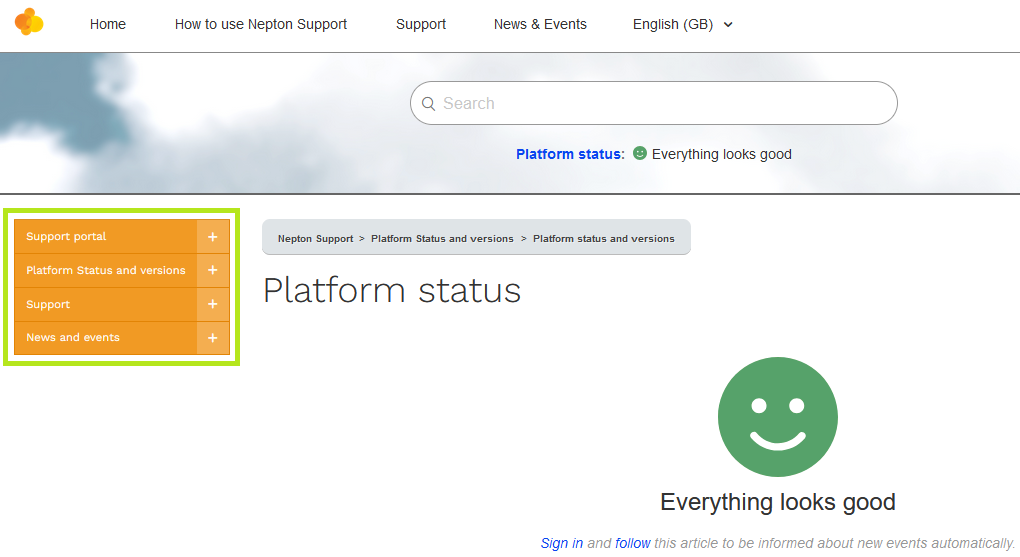Click the Platform status link in banner

(x=569, y=154)
